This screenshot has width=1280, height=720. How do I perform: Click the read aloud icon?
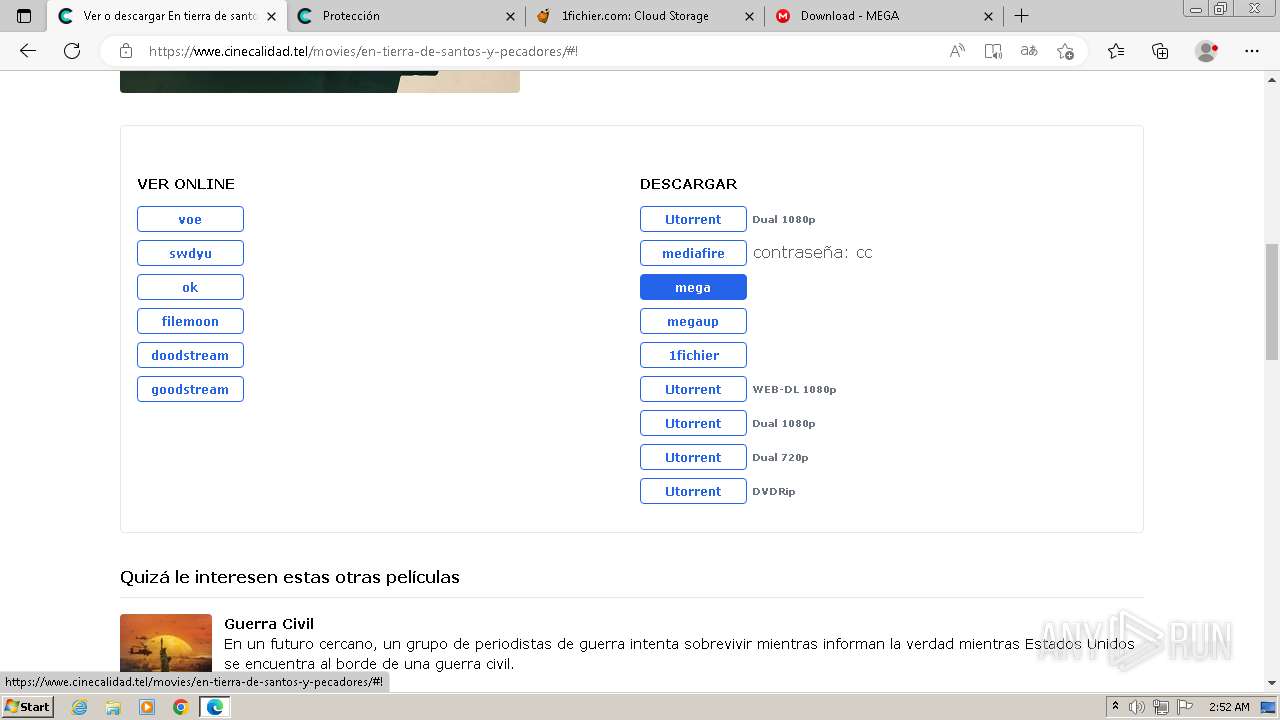pos(957,51)
